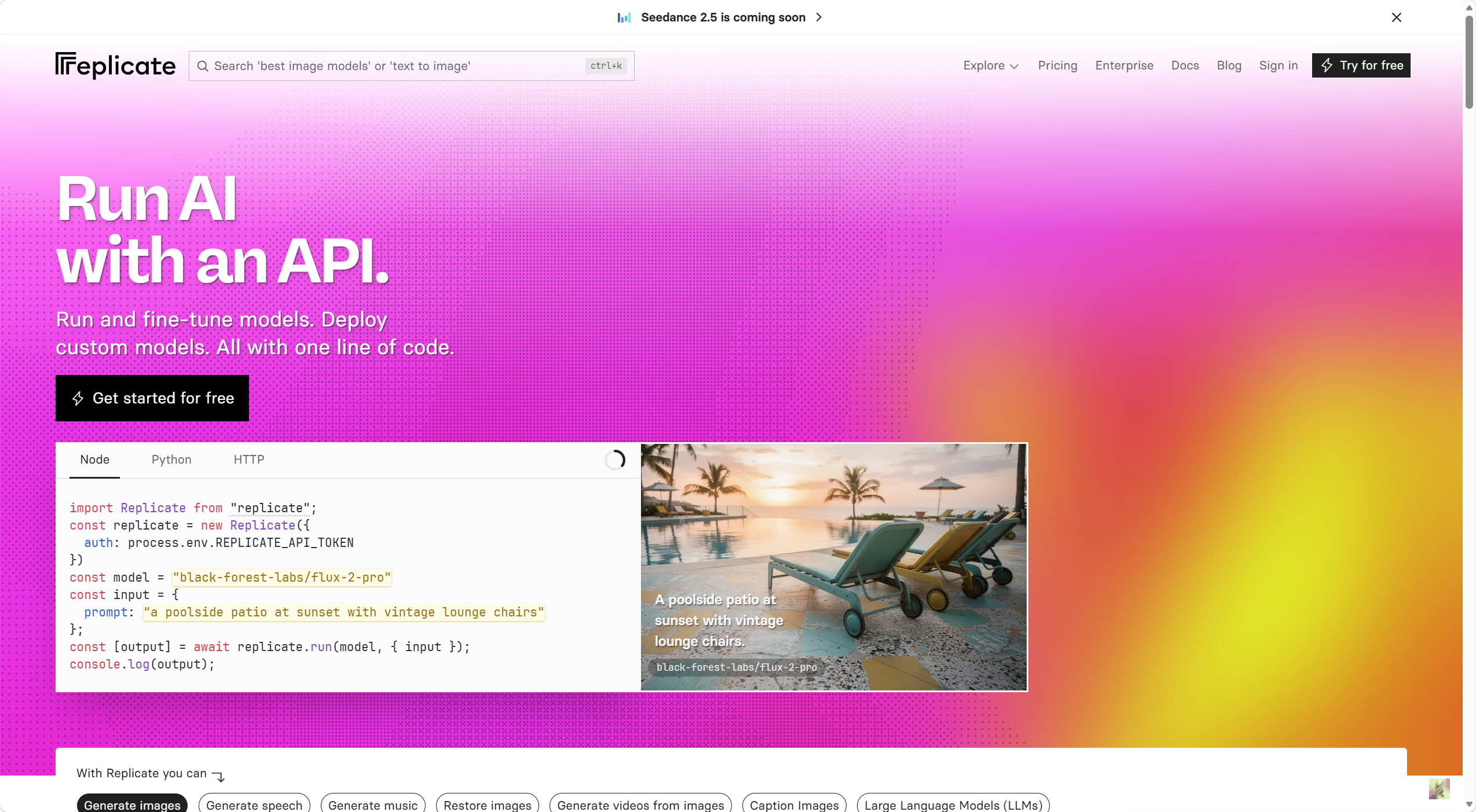1476x812 pixels.
Task: Click the Try for free button
Action: point(1361,65)
